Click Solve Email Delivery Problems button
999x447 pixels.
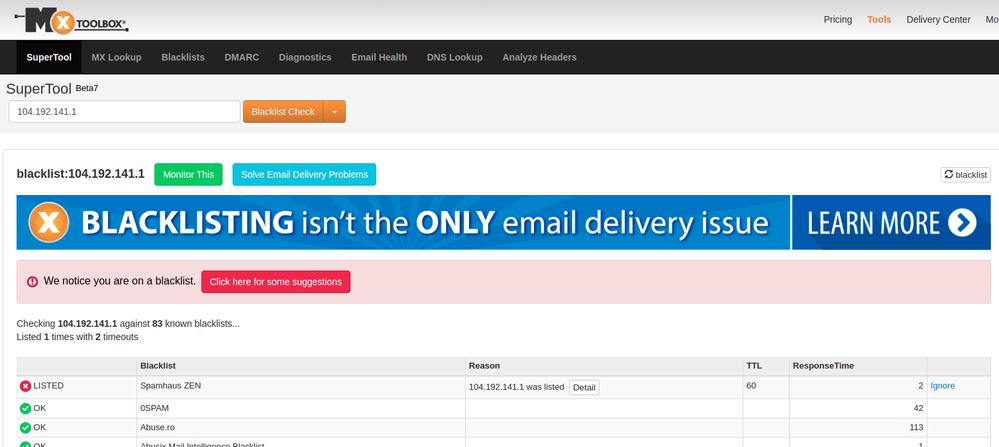[x=304, y=174]
